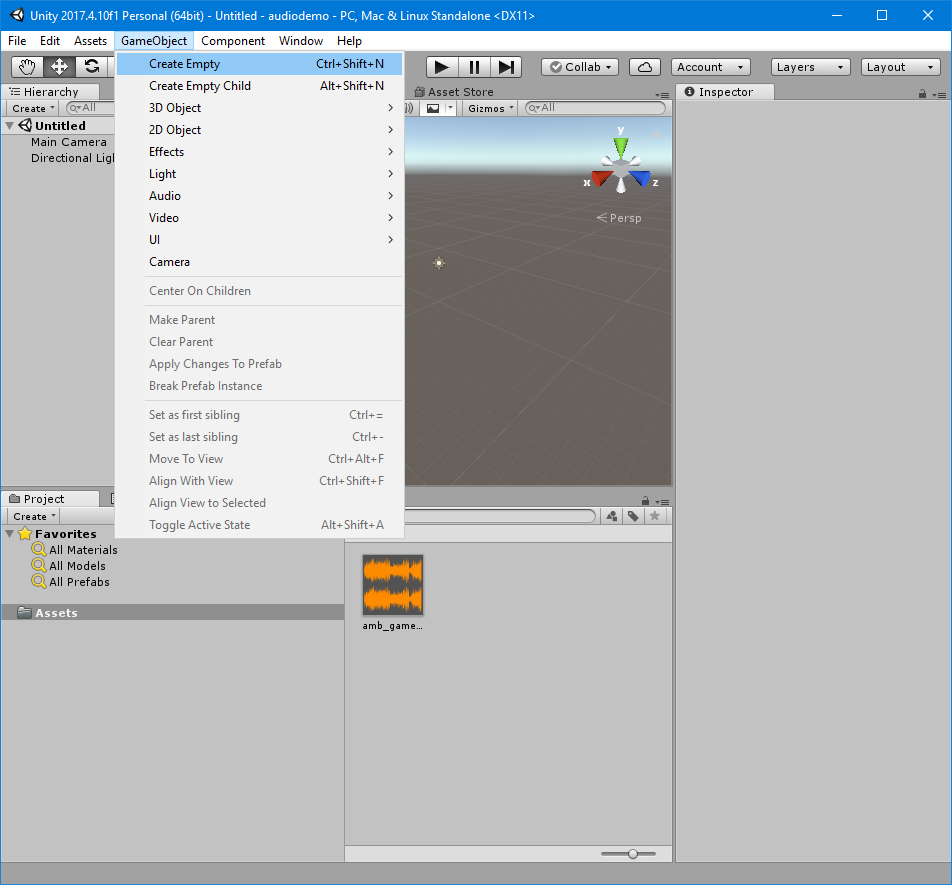This screenshot has height=885, width=952.
Task: Toggle scene audio speaker icon
Action: pyautogui.click(x=409, y=108)
